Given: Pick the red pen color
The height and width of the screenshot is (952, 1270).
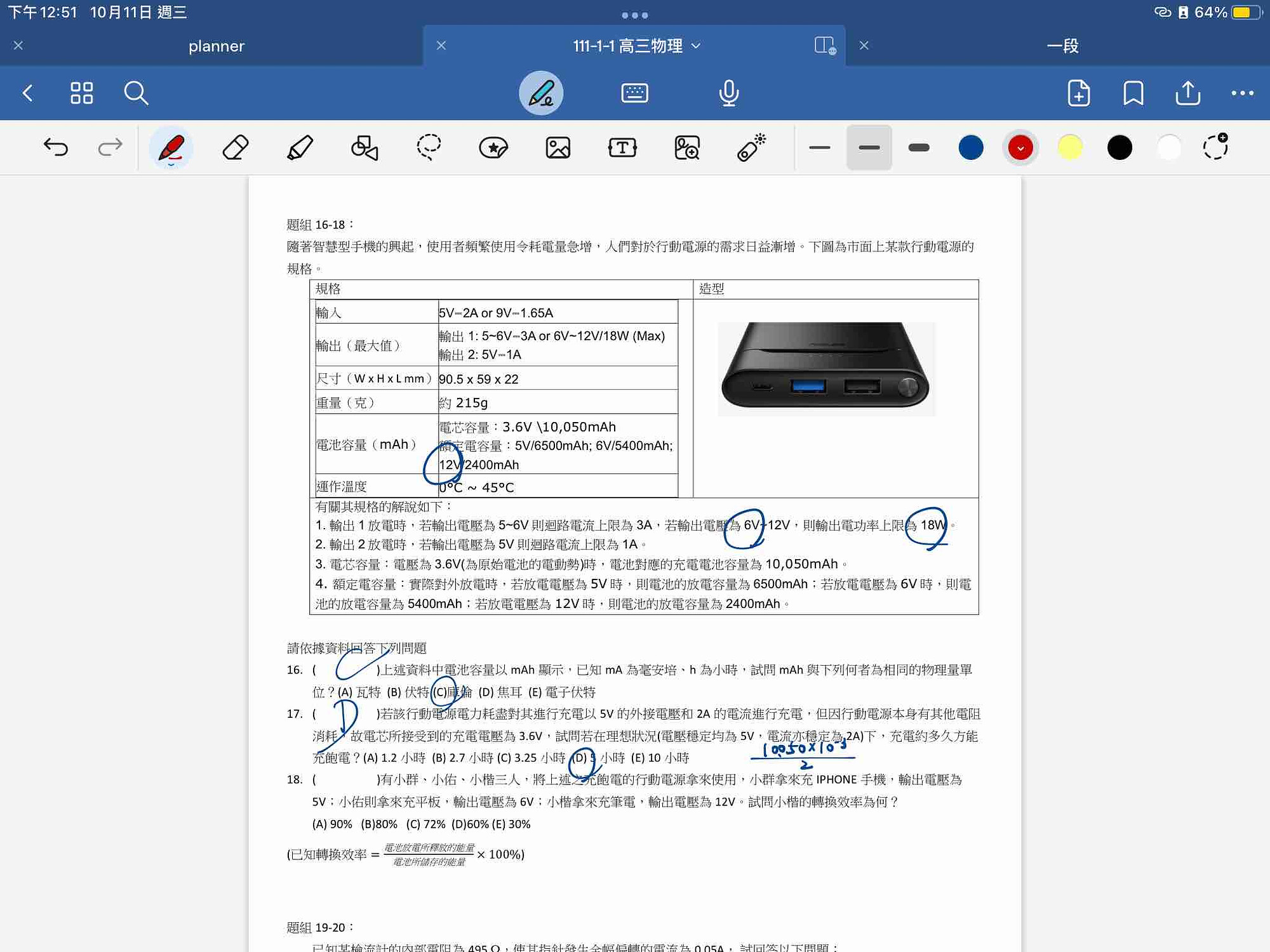Looking at the screenshot, I should pyautogui.click(x=1020, y=147).
